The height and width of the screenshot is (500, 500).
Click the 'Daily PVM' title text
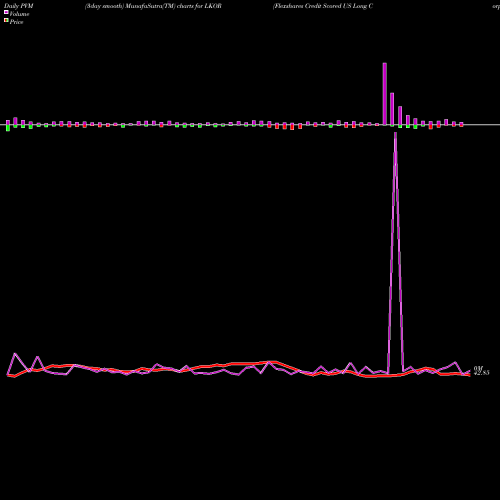[19, 6]
